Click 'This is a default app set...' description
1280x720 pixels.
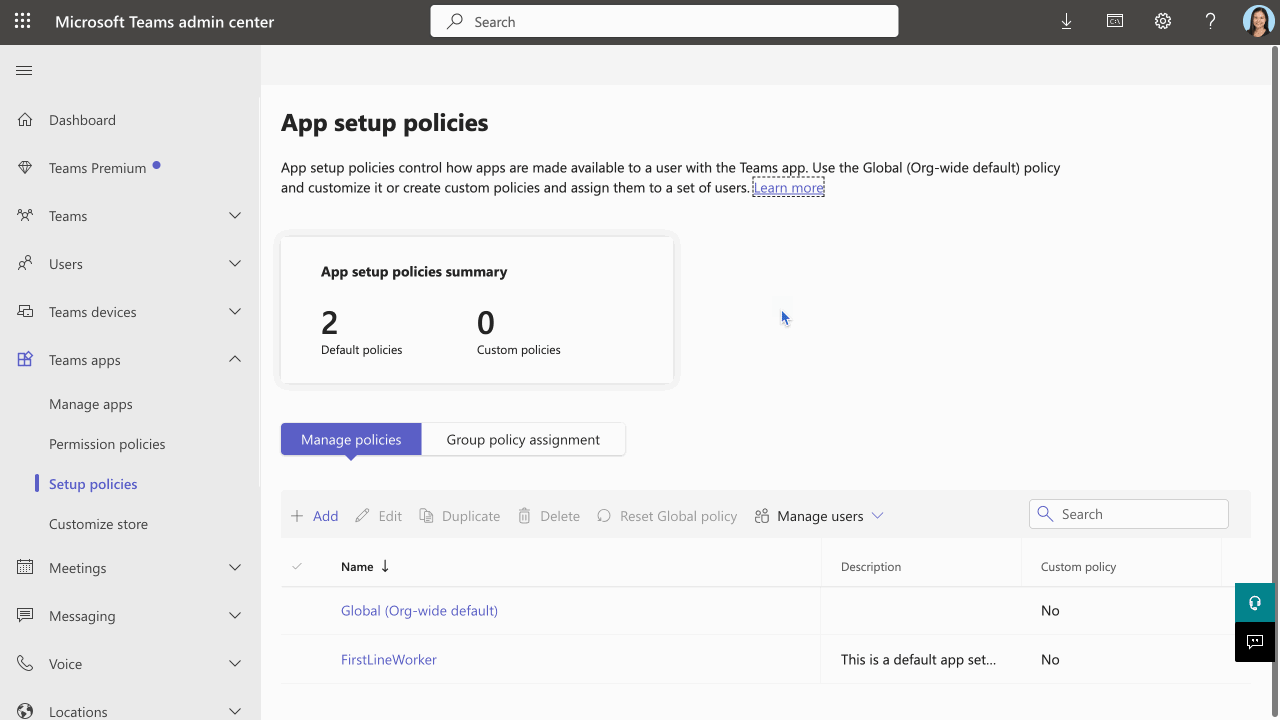pyautogui.click(x=918, y=659)
